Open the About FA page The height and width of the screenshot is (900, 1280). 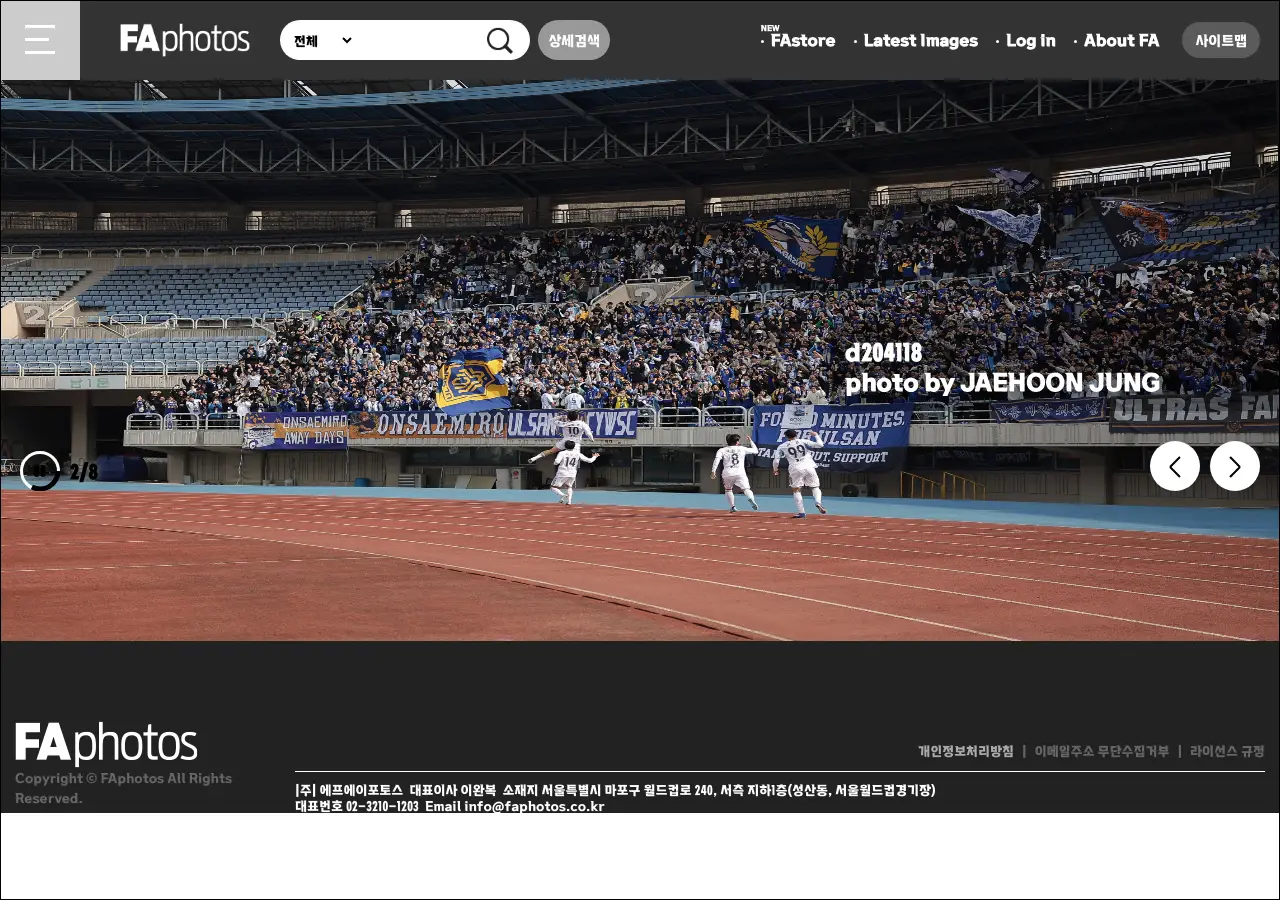click(x=1121, y=41)
